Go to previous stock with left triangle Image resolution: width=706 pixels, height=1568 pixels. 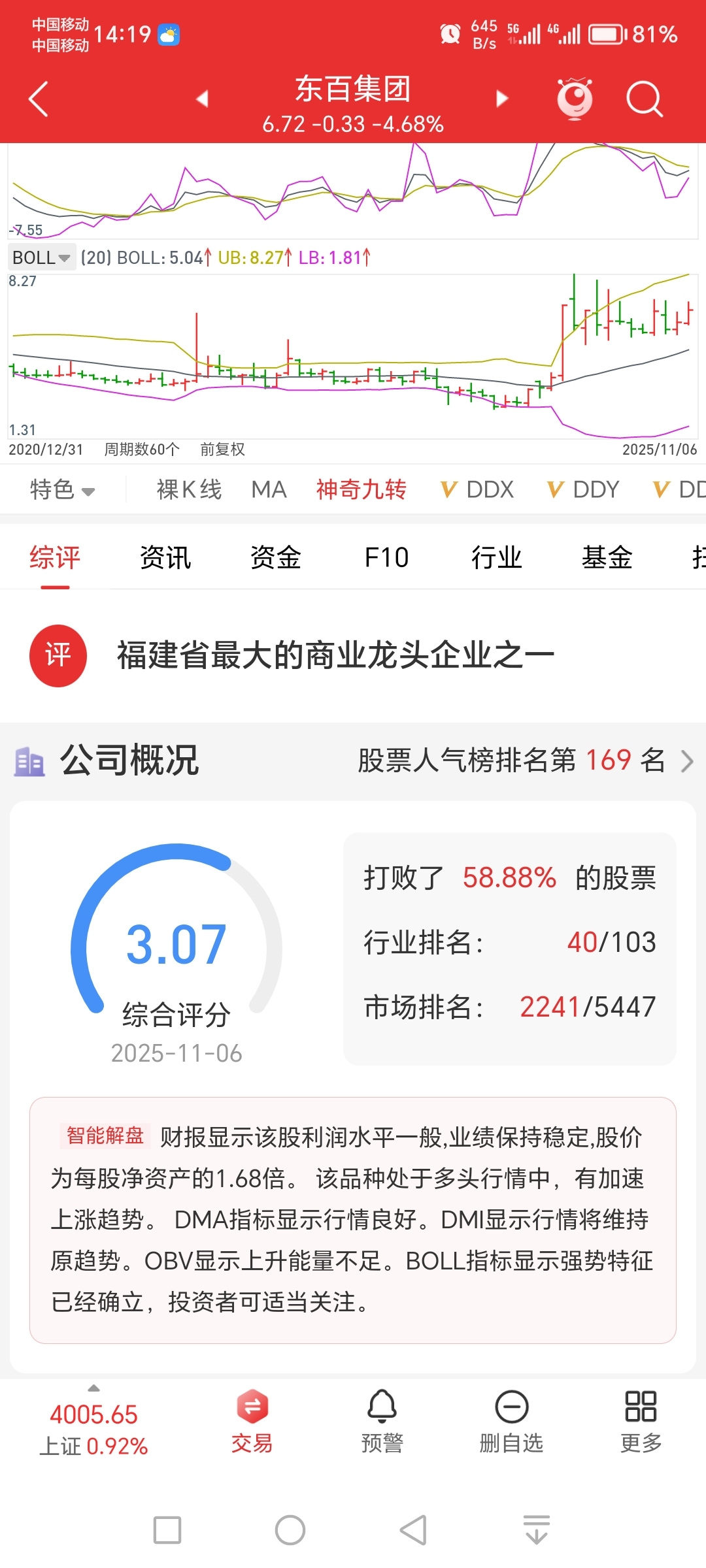tap(202, 99)
